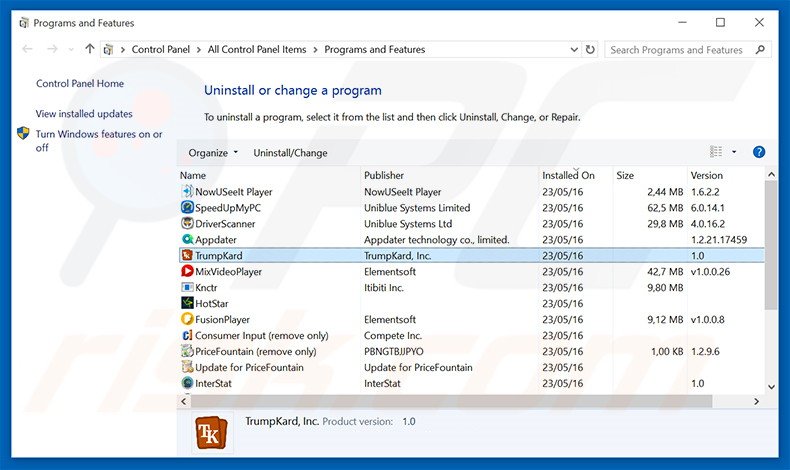Go forward with the forward arrow
Viewport: 790px width, 470px height.
click(52, 49)
